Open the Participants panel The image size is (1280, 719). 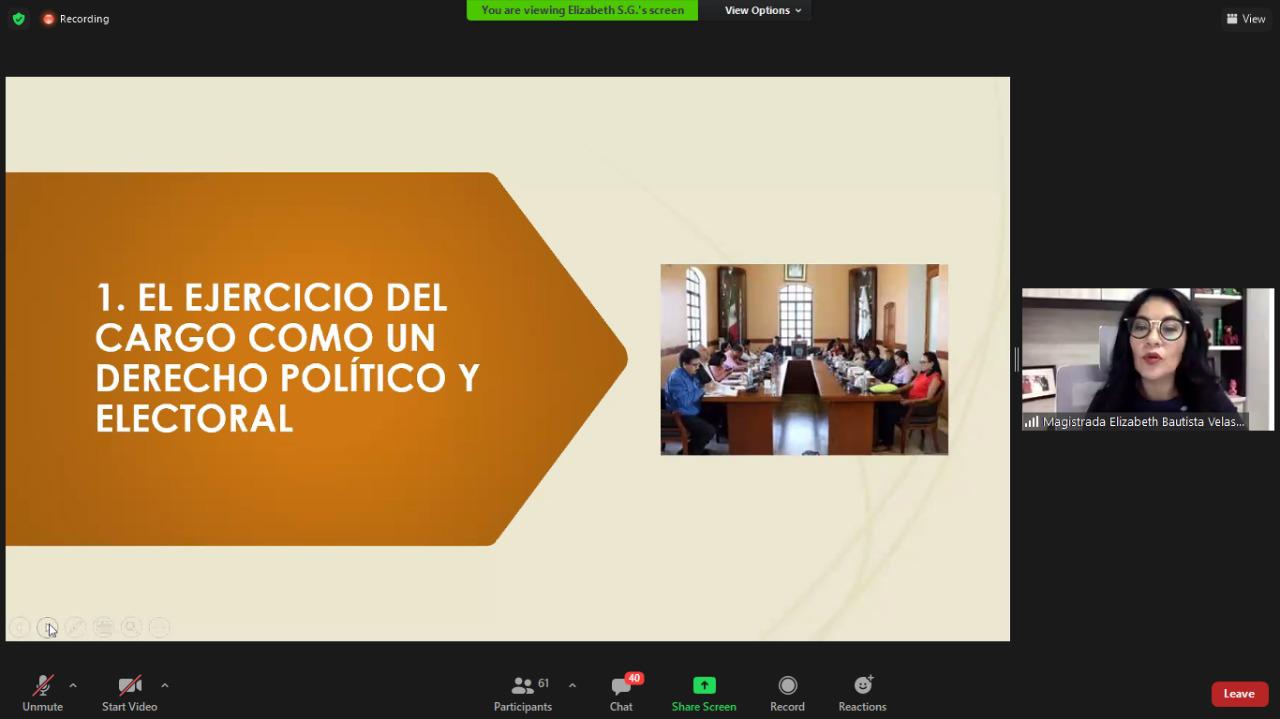point(523,693)
